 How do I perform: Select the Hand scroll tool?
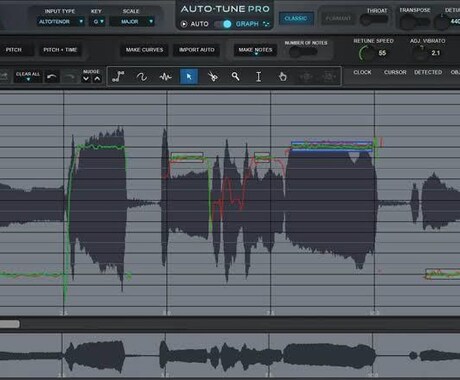point(282,77)
